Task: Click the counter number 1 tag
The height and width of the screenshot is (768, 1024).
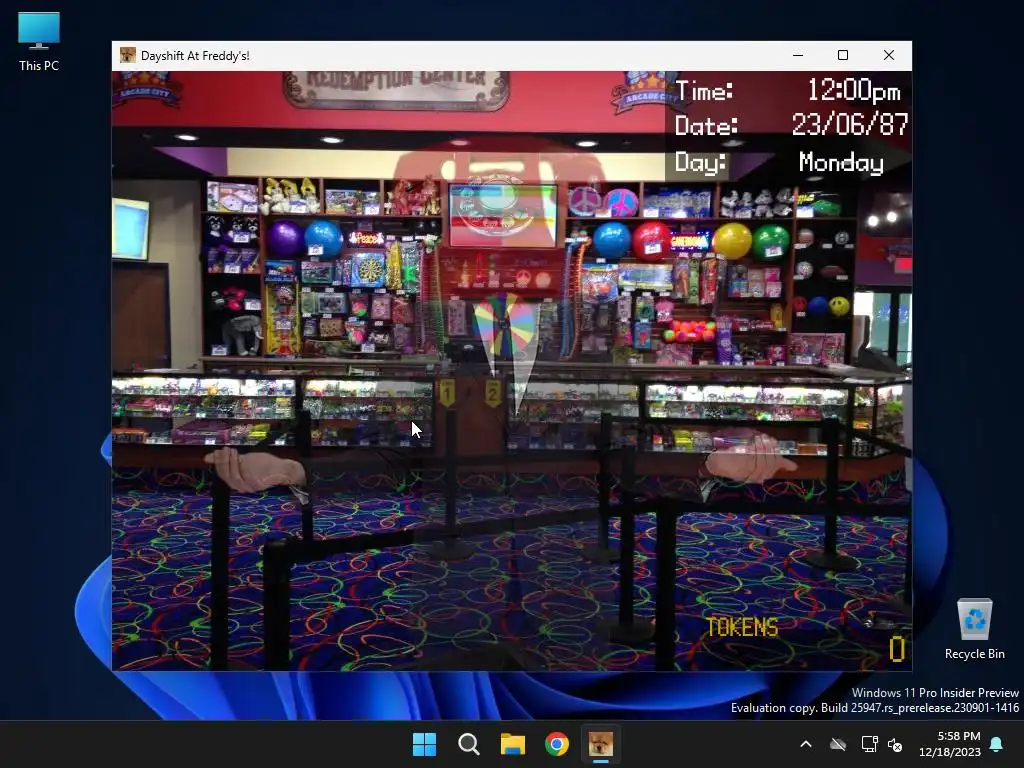Action: 447,393
